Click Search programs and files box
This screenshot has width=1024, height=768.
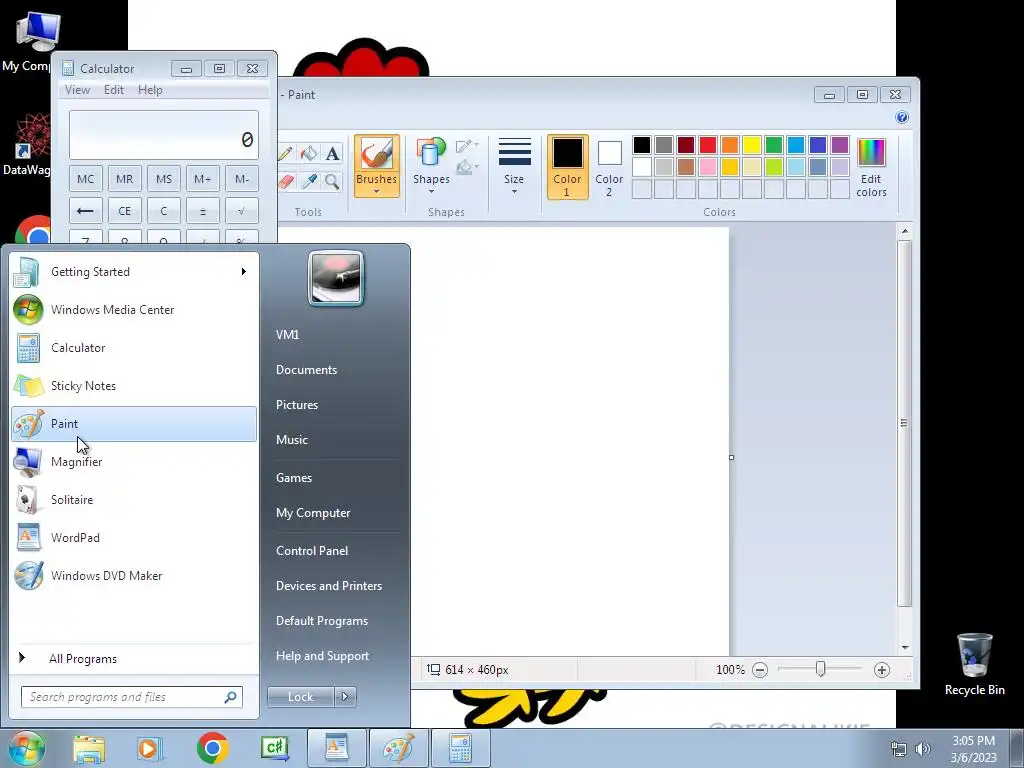click(132, 697)
